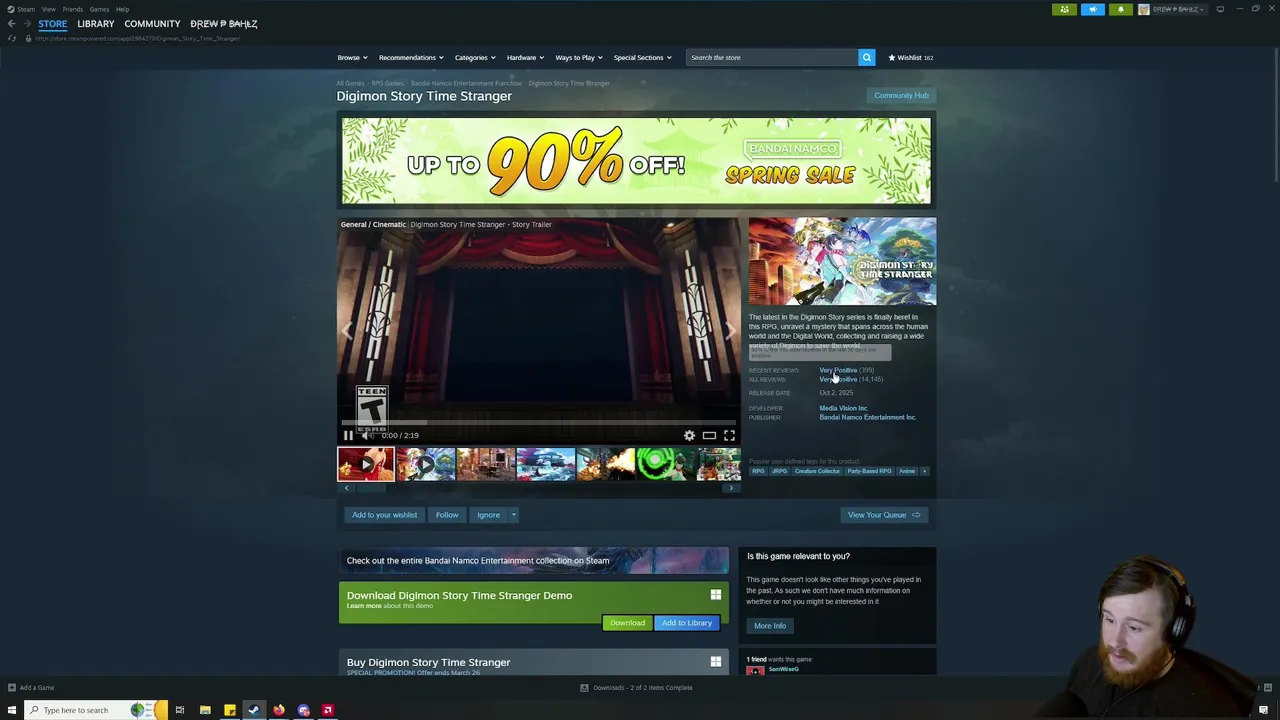Click the Ignore button
The height and width of the screenshot is (720, 1280).
(488, 515)
